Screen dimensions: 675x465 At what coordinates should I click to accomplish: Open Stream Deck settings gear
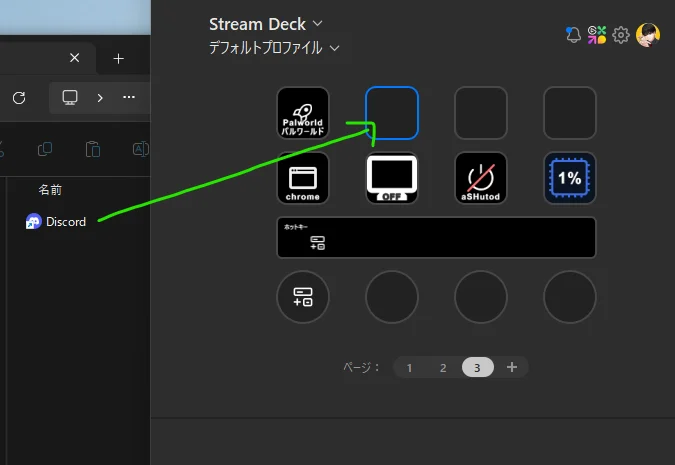(620, 35)
